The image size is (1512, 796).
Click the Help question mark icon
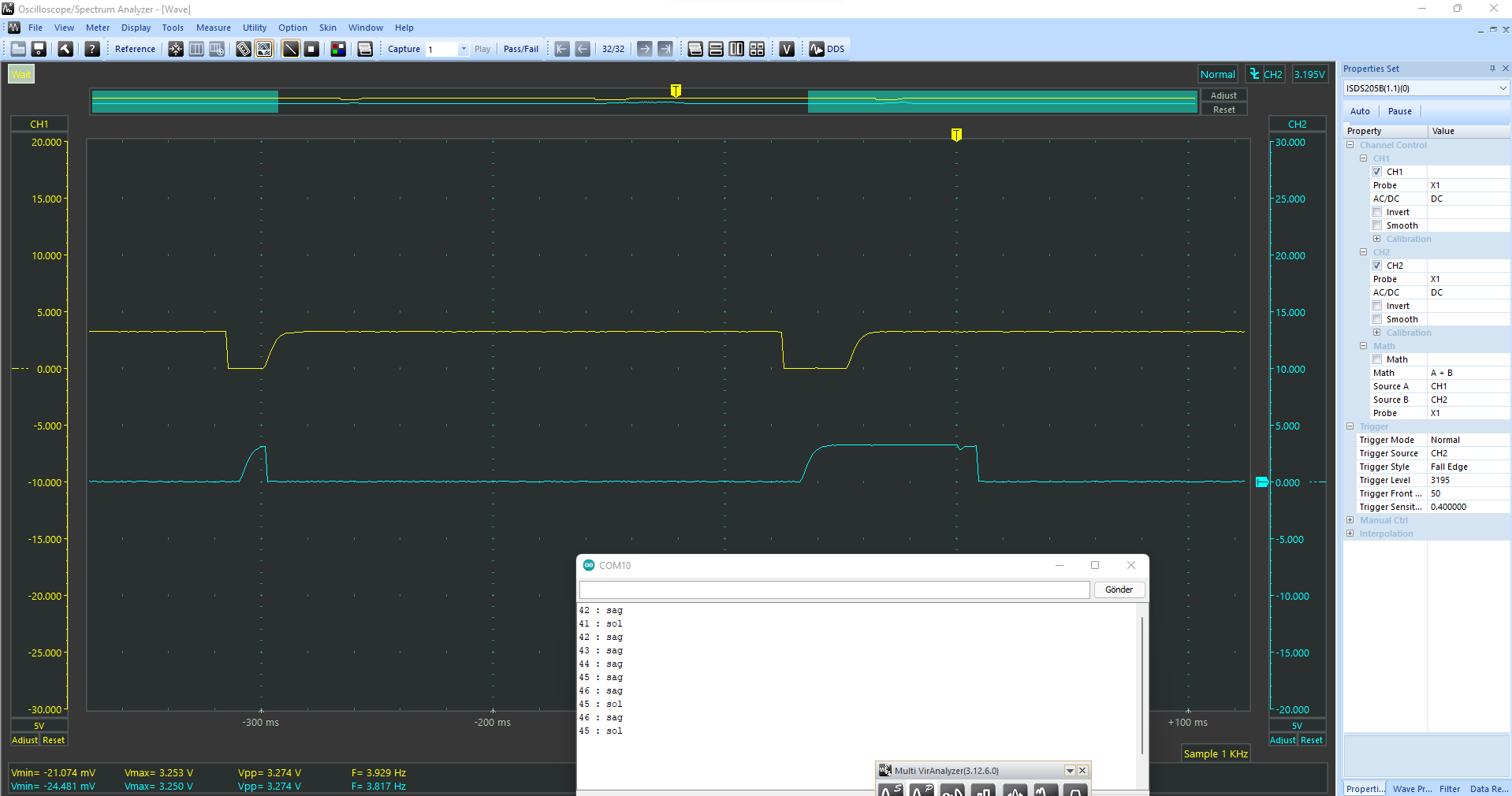(92, 49)
